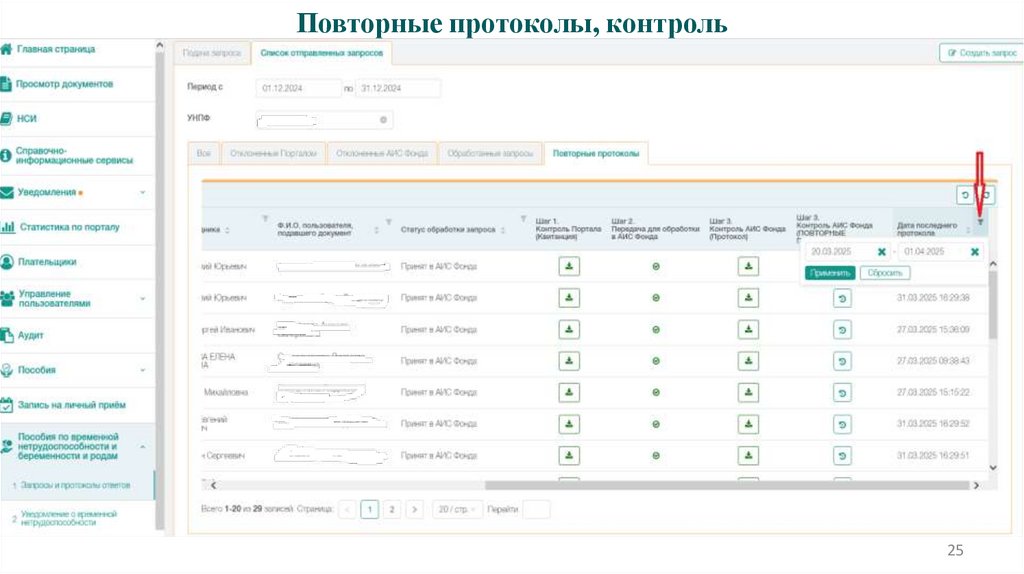Click the Период с date field 01.12.2024
The image size is (1024, 574).
[298, 88]
